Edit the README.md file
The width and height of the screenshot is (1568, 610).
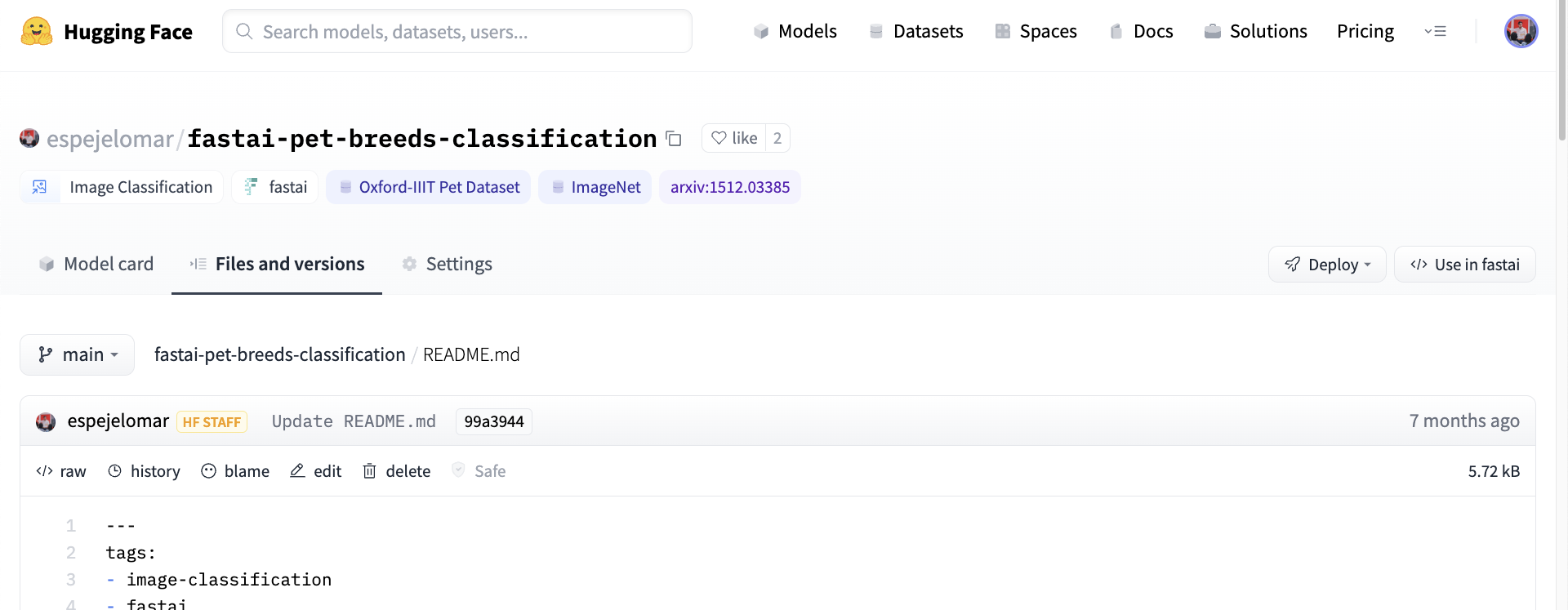316,471
